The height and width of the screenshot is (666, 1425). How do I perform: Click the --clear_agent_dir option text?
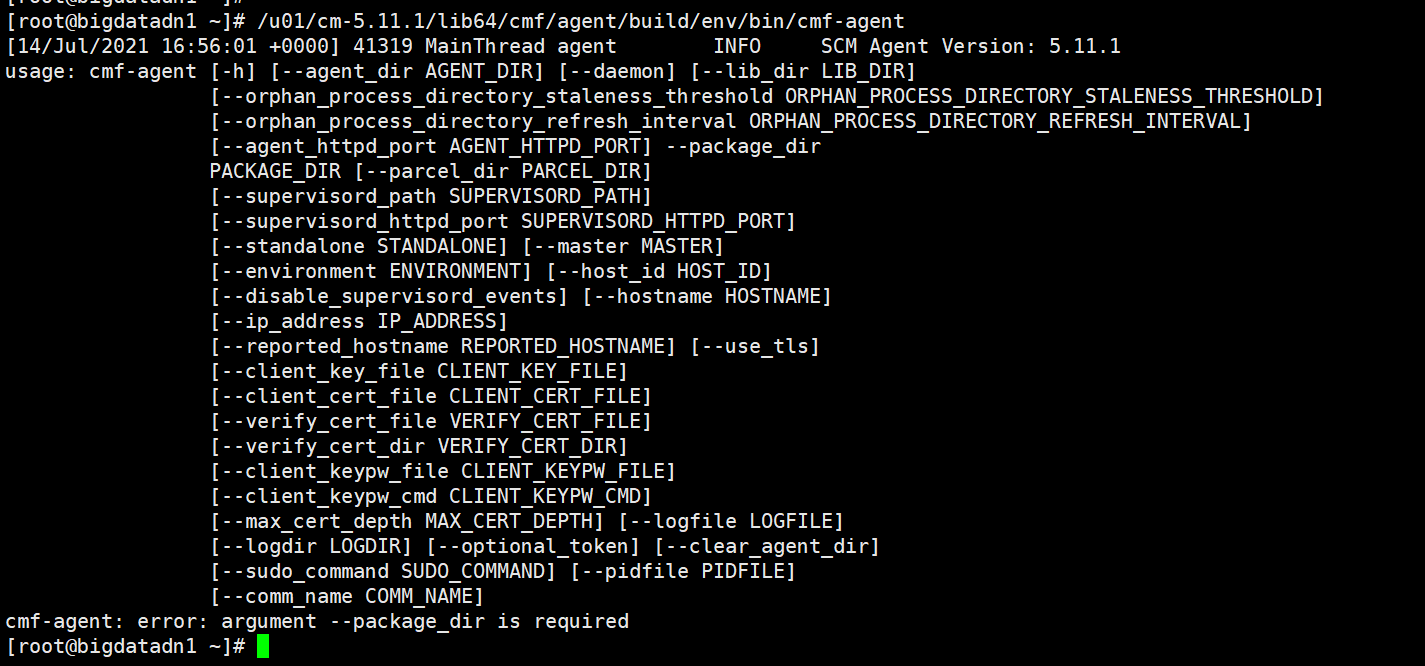pos(767,546)
